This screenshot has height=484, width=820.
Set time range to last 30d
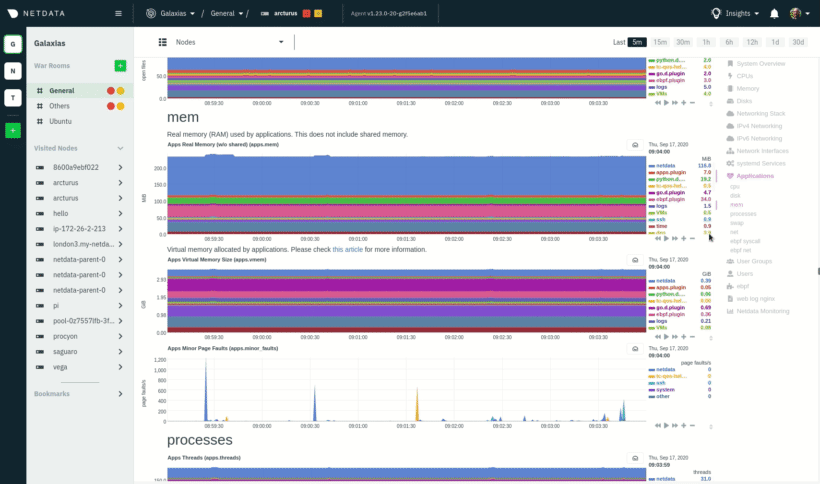[798, 42]
